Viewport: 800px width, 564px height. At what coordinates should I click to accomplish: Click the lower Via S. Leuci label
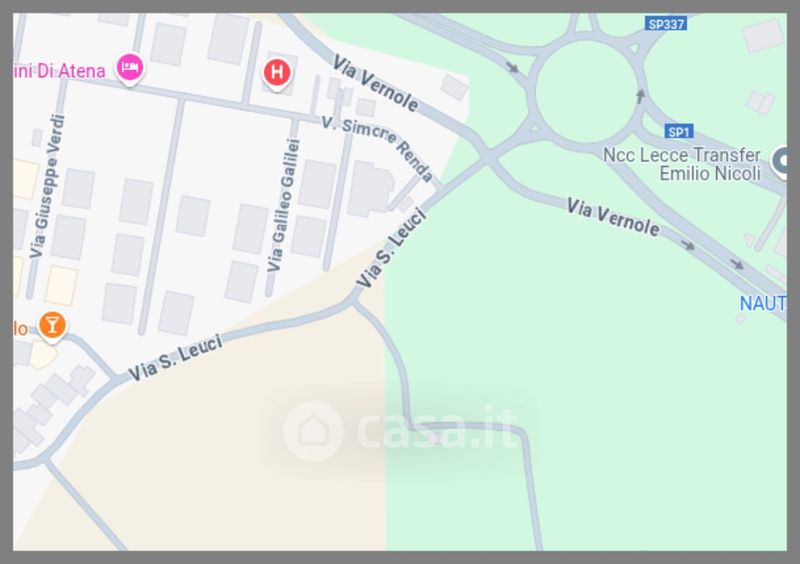coord(175,357)
